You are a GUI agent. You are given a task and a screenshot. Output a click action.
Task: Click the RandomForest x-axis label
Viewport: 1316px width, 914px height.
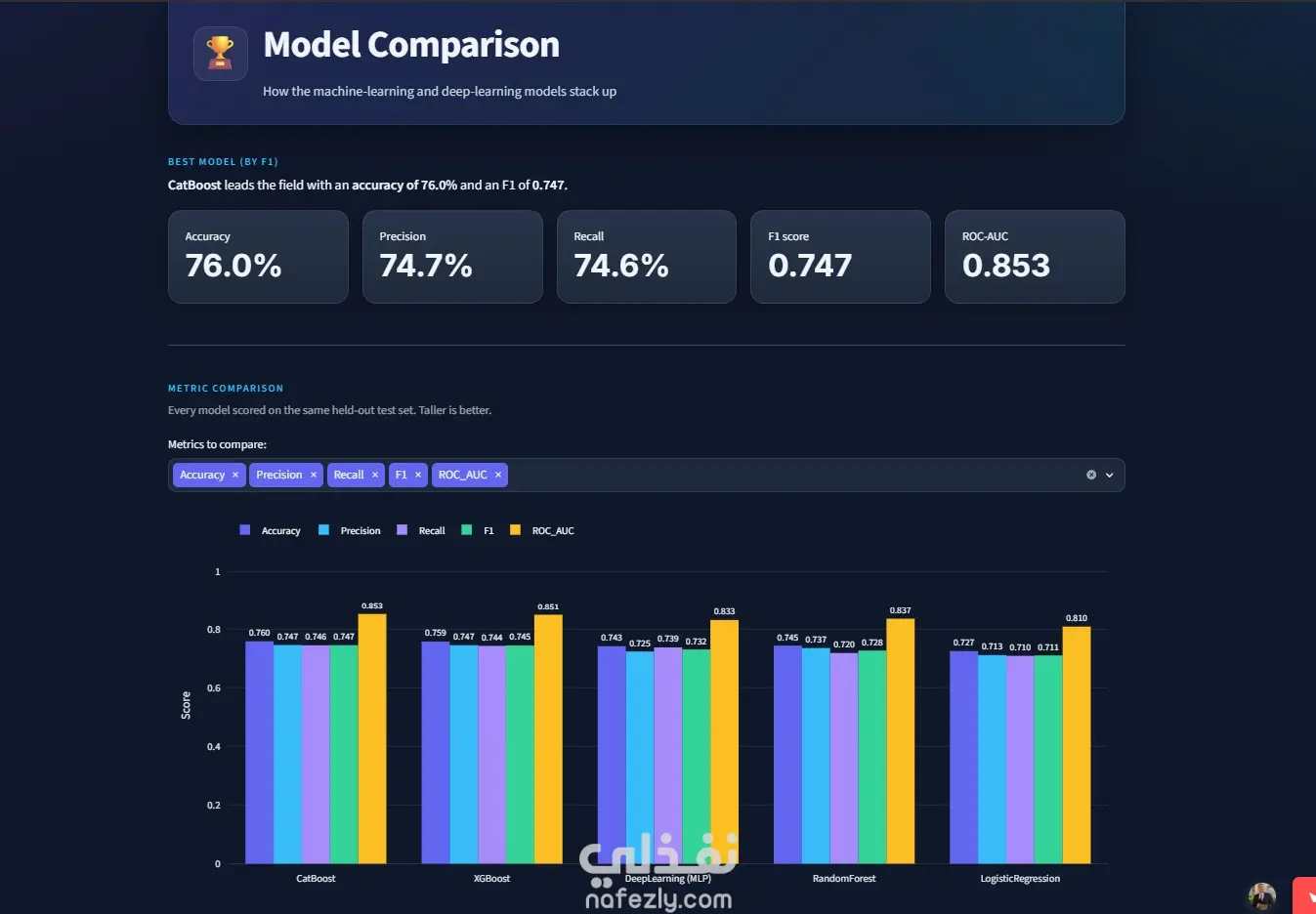(844, 879)
